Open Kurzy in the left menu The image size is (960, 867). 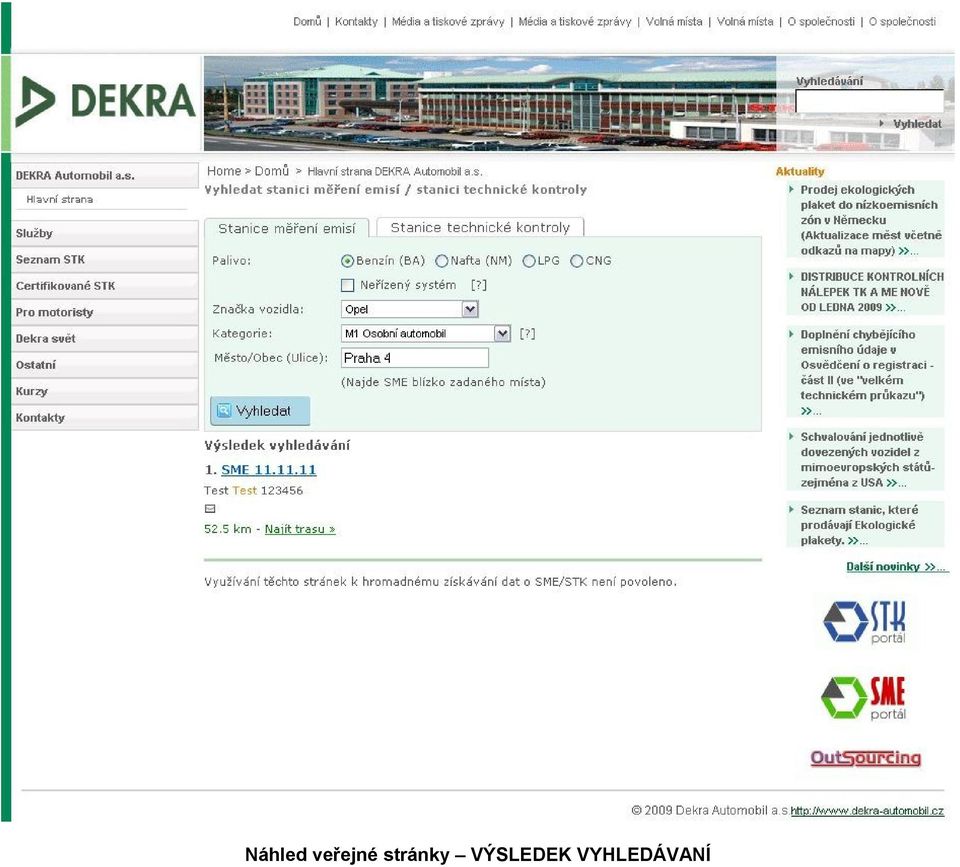click(x=105, y=391)
